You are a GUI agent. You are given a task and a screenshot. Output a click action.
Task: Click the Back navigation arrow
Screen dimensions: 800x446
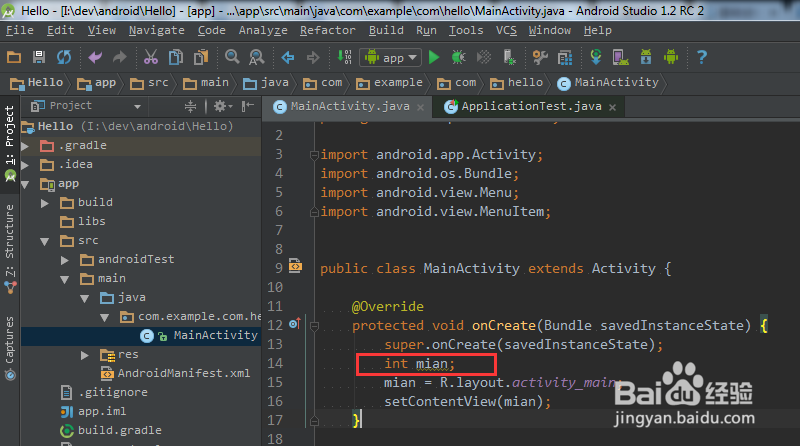[x=288, y=58]
